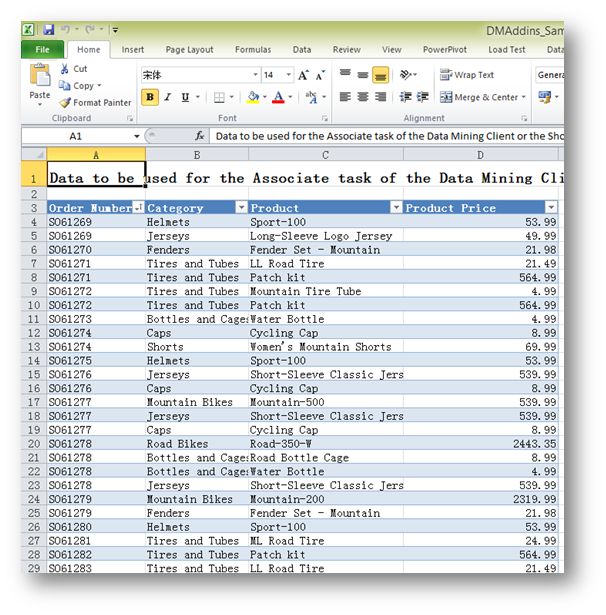Image resolution: width=606 pixels, height=615 pixels.
Task: Open Customize Quick Access Toolbar arrow
Action: point(115,30)
